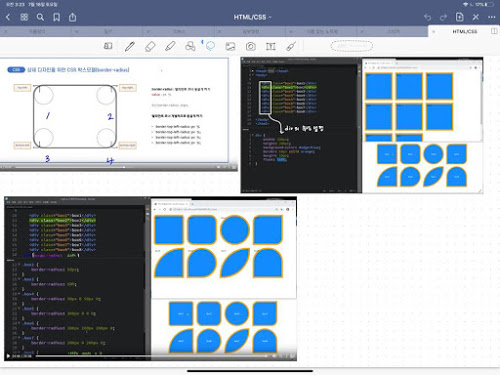Select the Highlighter tool
The width and height of the screenshot is (500, 375).
click(x=170, y=46)
